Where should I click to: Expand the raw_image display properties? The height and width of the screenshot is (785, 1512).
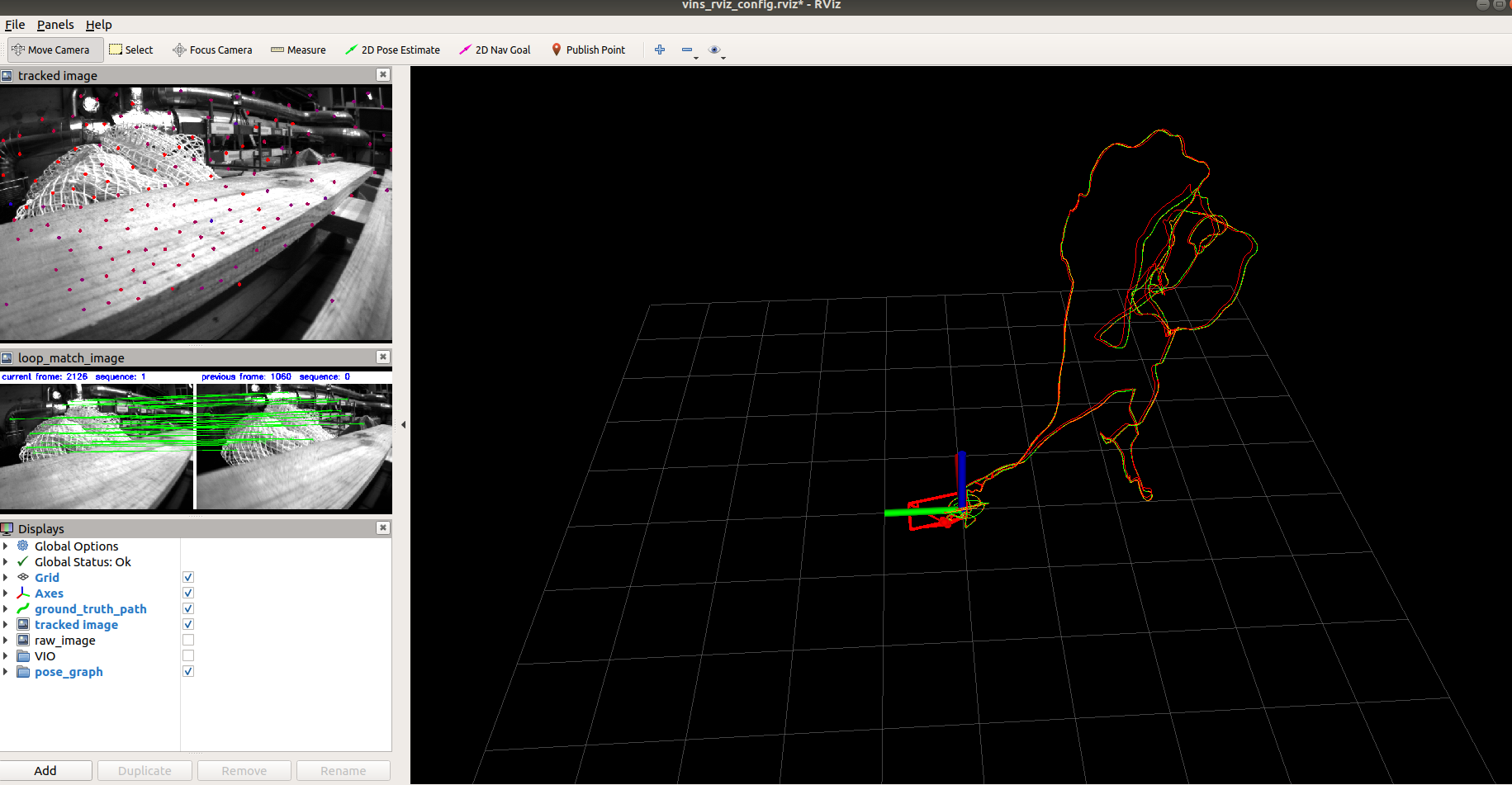(x=6, y=640)
